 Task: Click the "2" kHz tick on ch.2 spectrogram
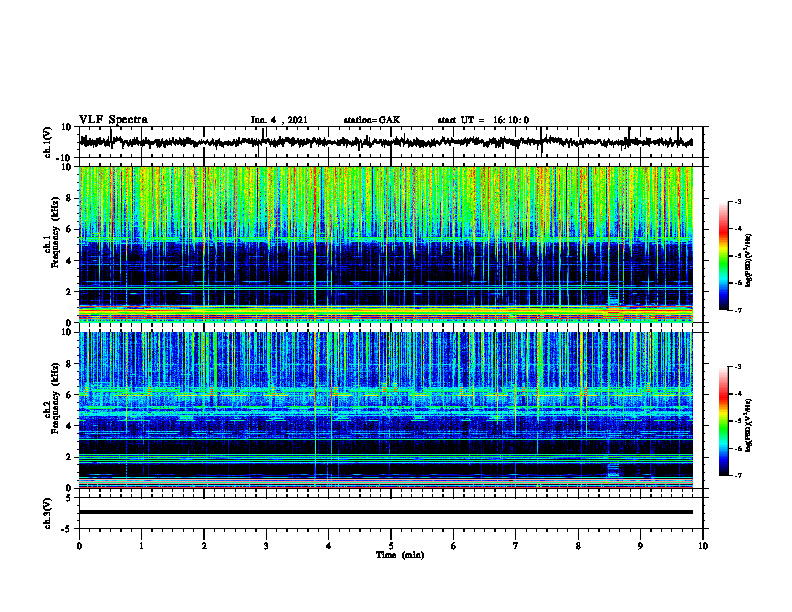pyautogui.click(x=70, y=457)
